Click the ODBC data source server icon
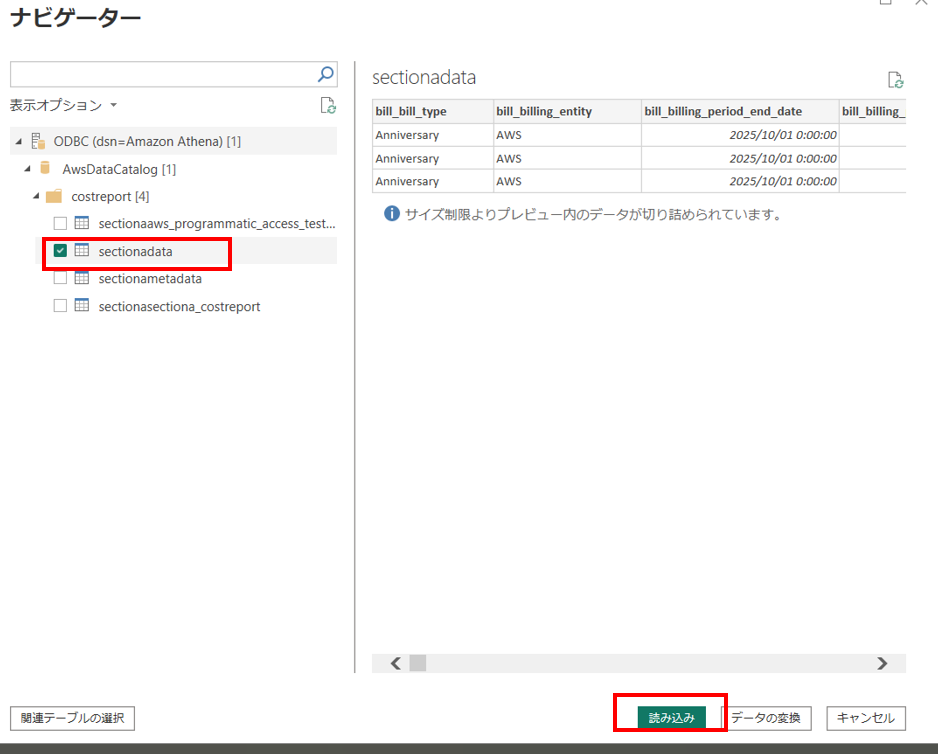The image size is (938, 754). click(38, 141)
